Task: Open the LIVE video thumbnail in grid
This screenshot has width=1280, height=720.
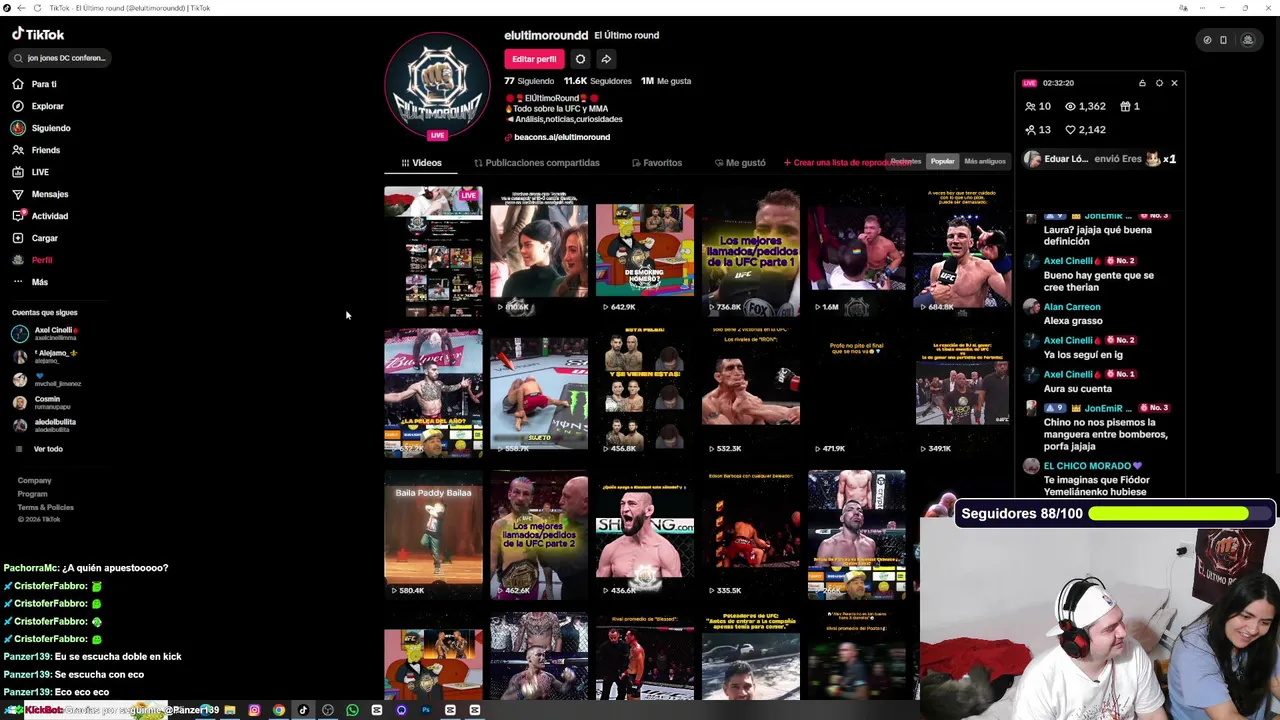Action: [433, 251]
